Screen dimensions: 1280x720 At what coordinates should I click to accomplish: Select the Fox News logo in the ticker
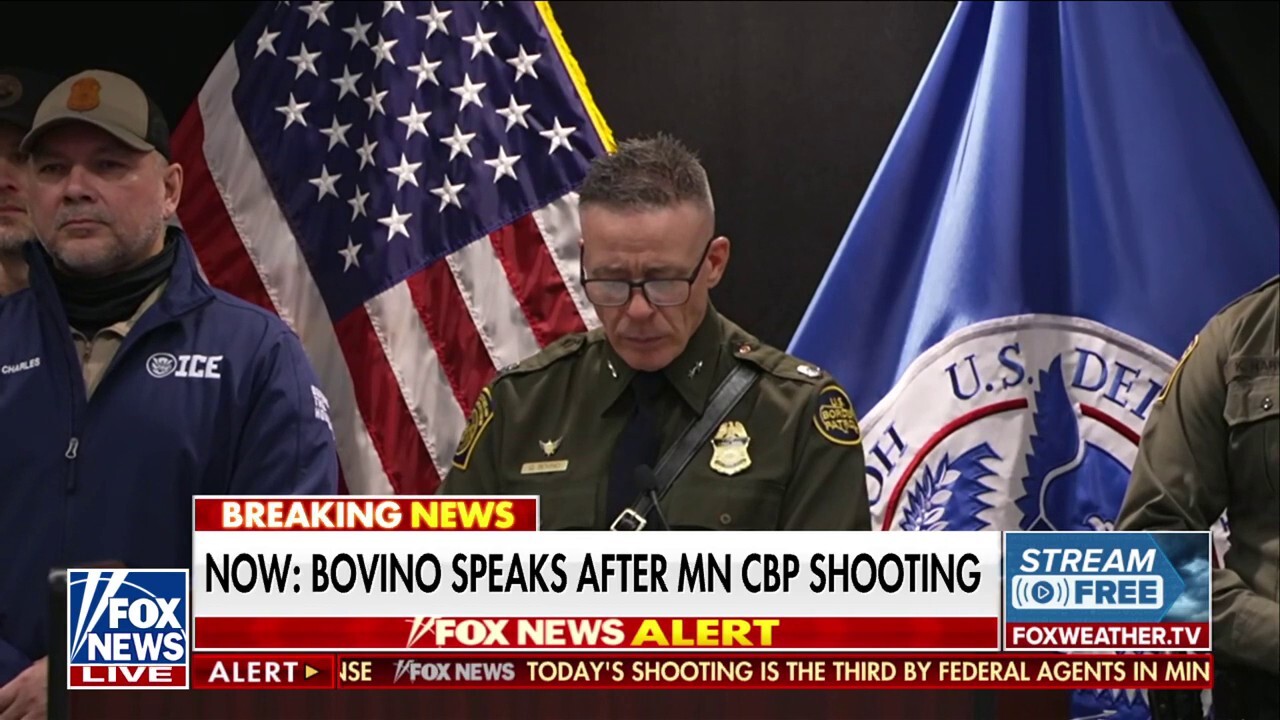(455, 672)
